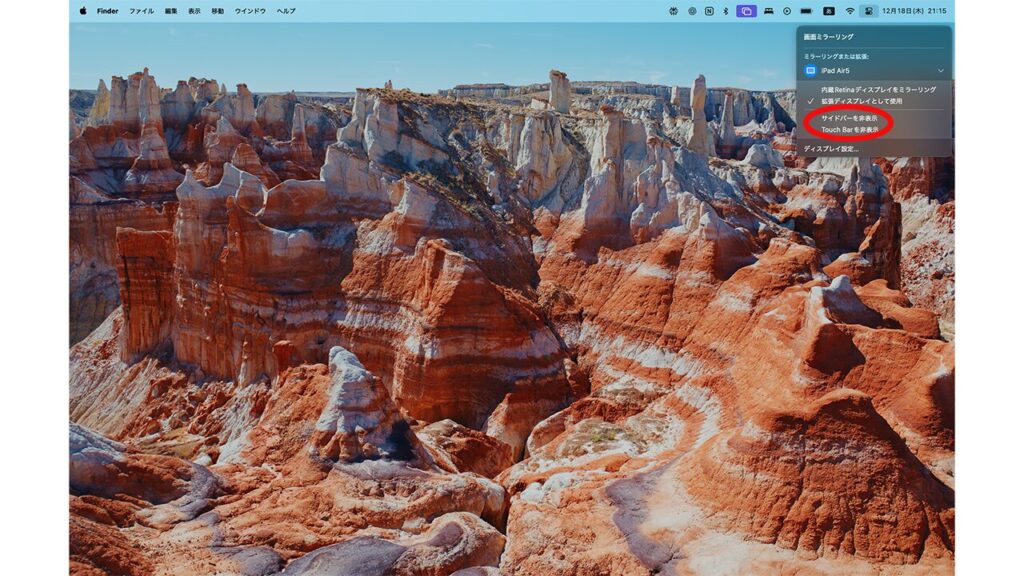Viewport: 1024px width, 576px height.
Task: Click the Wi-Fi status icon
Action: click(x=850, y=11)
